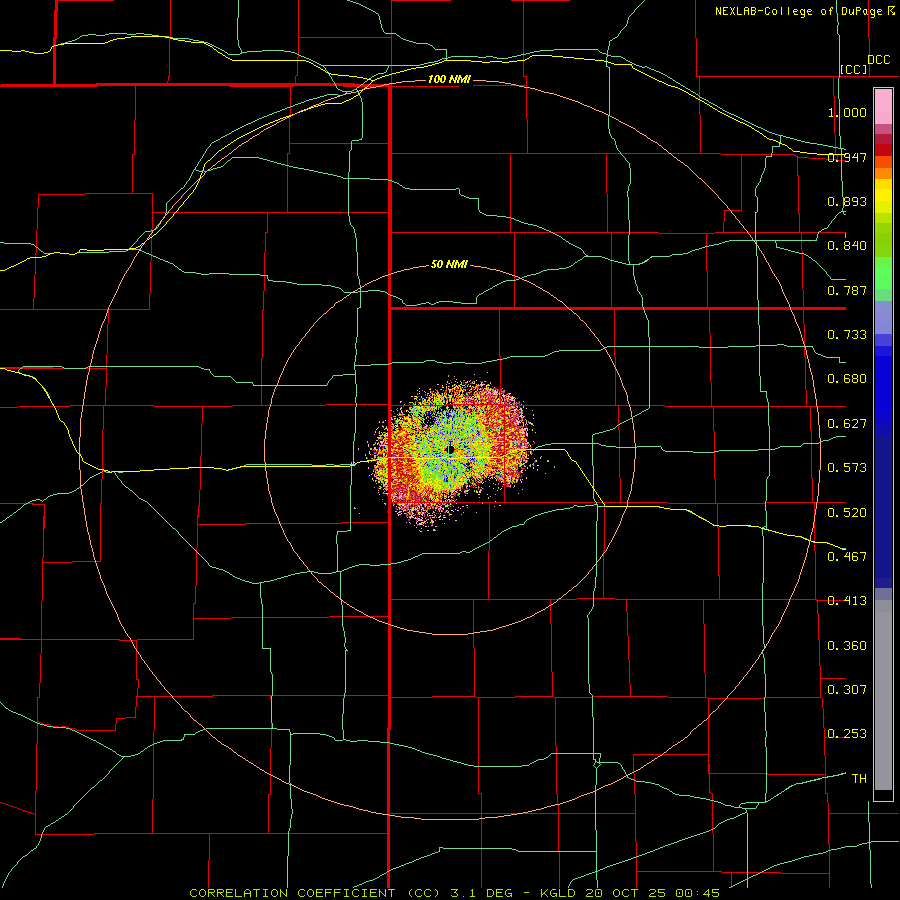The width and height of the screenshot is (900, 900).
Task: Click the KGLD station identifier in the caption
Action: point(560,893)
